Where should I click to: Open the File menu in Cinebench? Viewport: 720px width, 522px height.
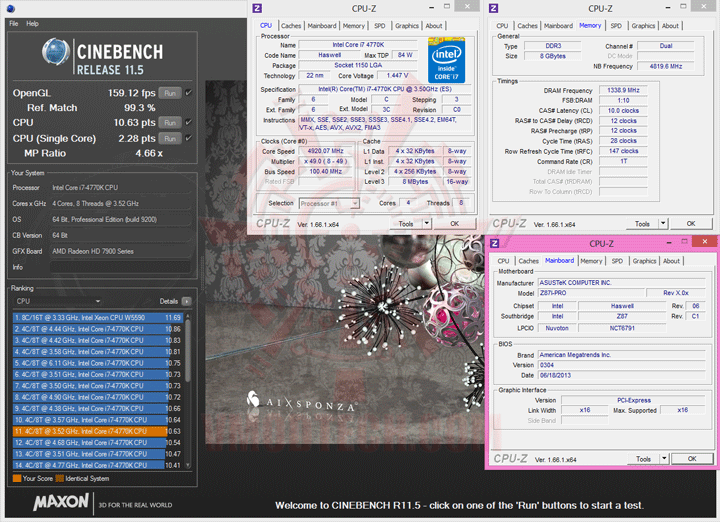[x=14, y=23]
